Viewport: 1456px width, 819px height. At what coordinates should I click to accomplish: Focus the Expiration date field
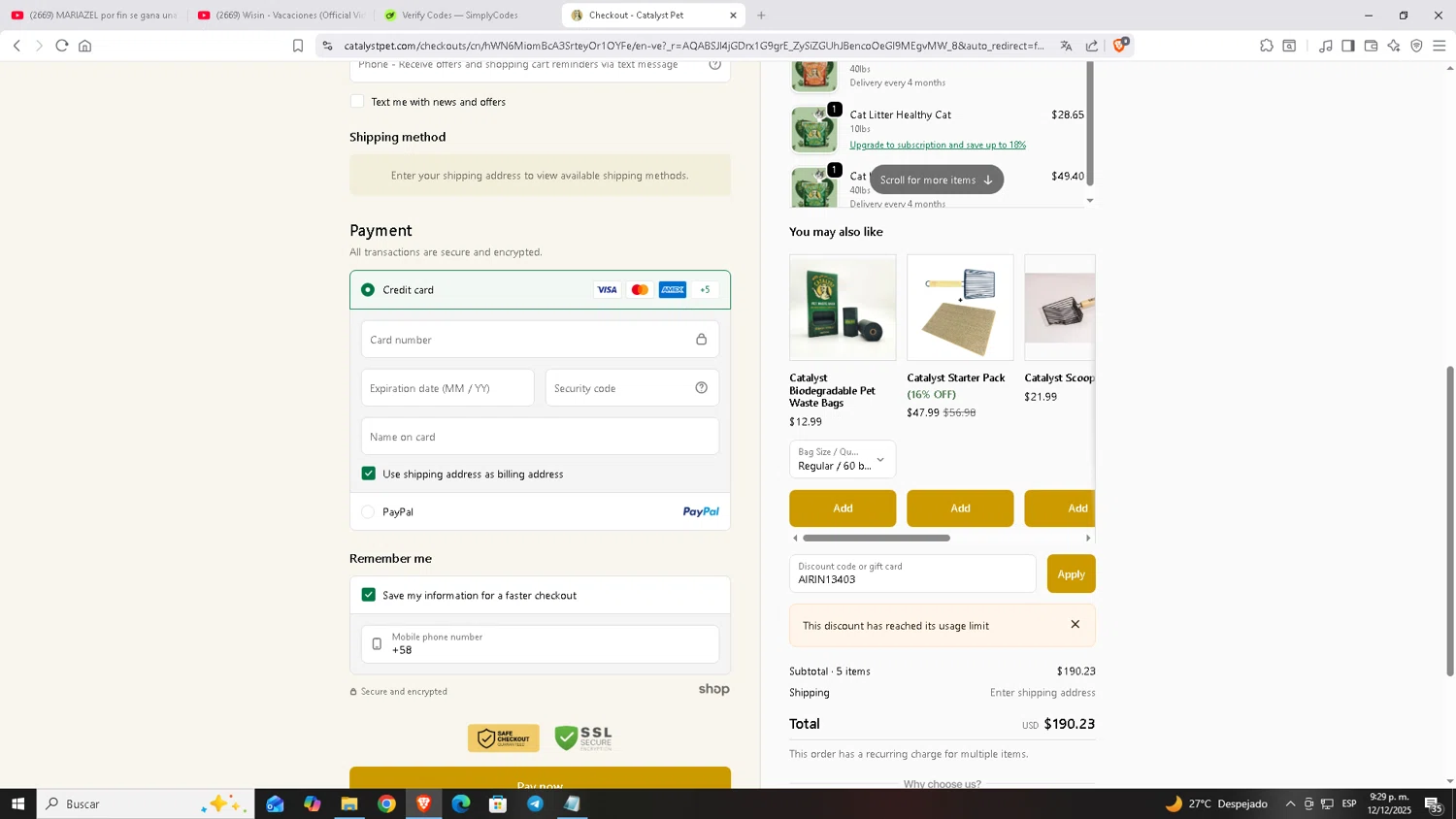tap(447, 388)
